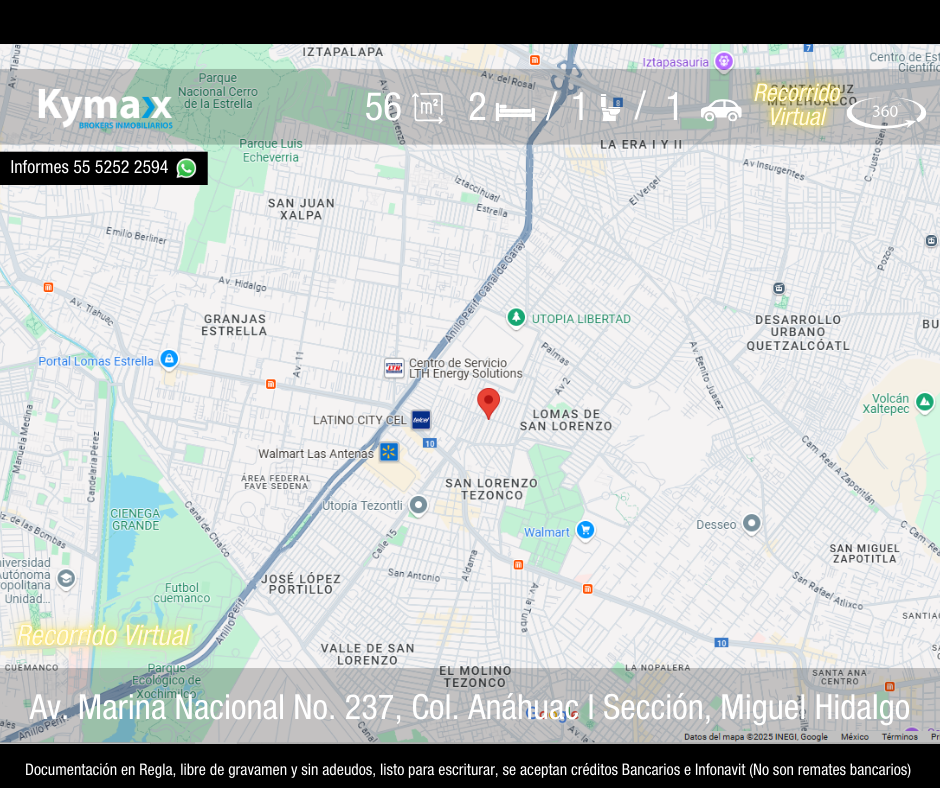This screenshot has height=788, width=940.
Task: Click the highway 7 shield at top right
Action: 809,48
